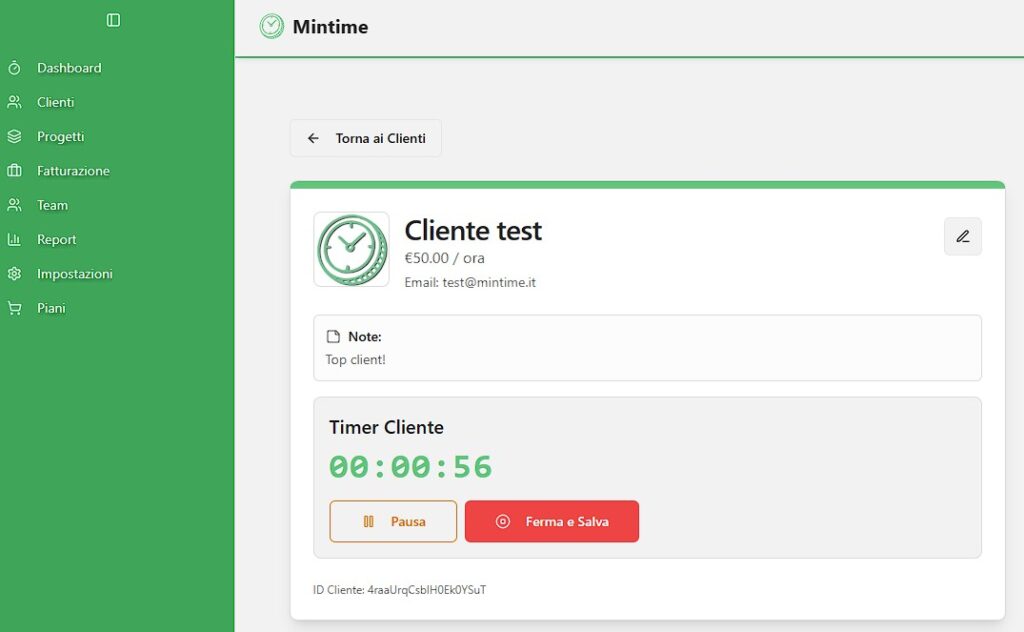The height and width of the screenshot is (632, 1024).
Task: Click the €50.00 / ora rate
Action: tap(444, 258)
